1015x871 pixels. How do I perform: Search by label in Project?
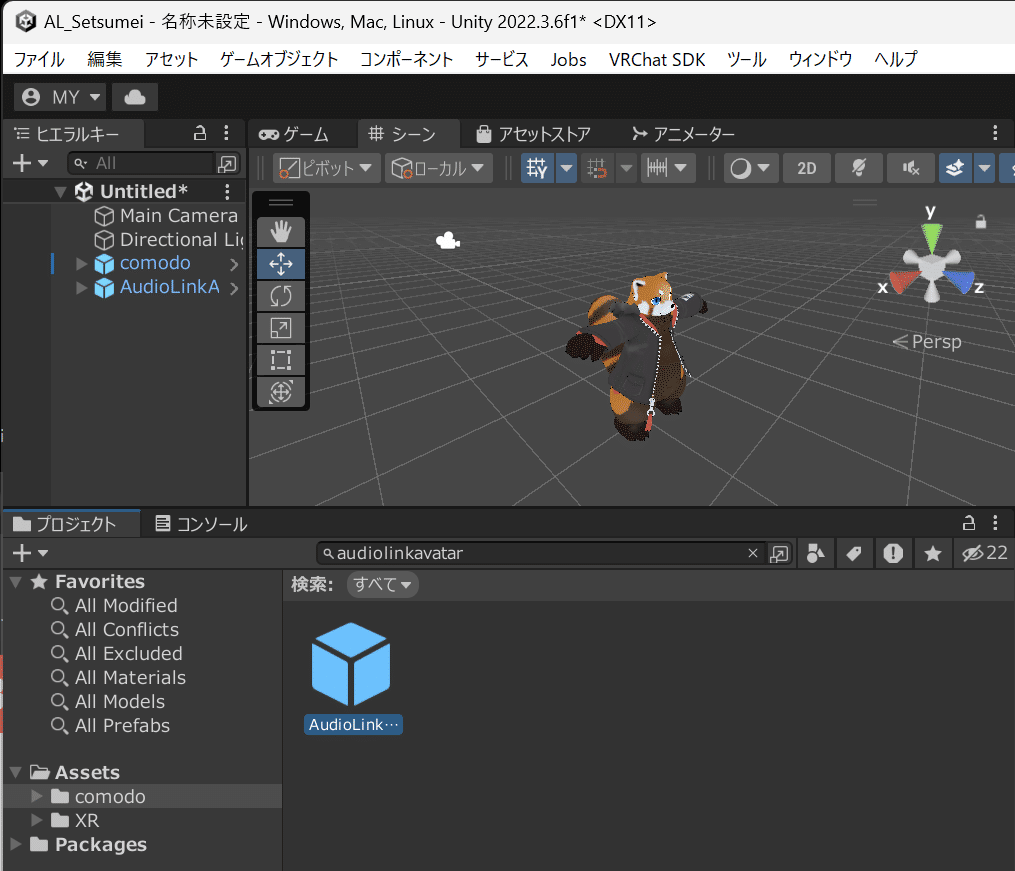point(854,553)
